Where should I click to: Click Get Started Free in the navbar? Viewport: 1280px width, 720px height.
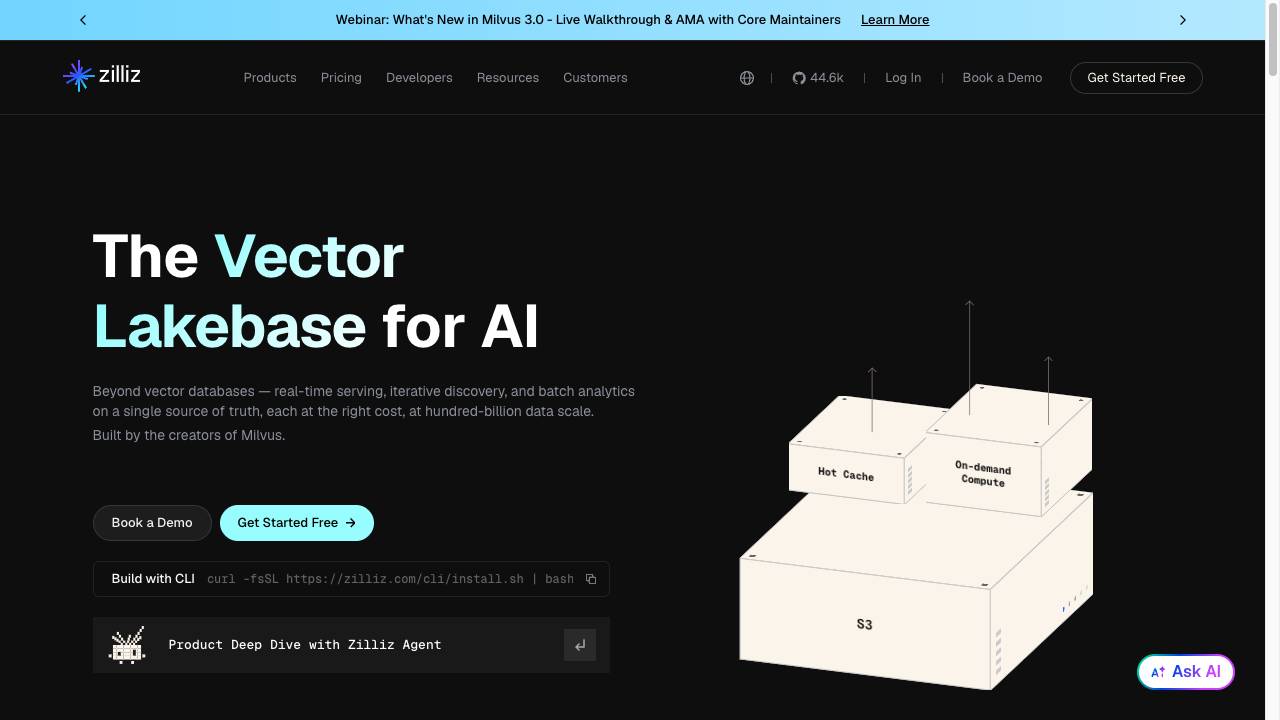click(1136, 78)
